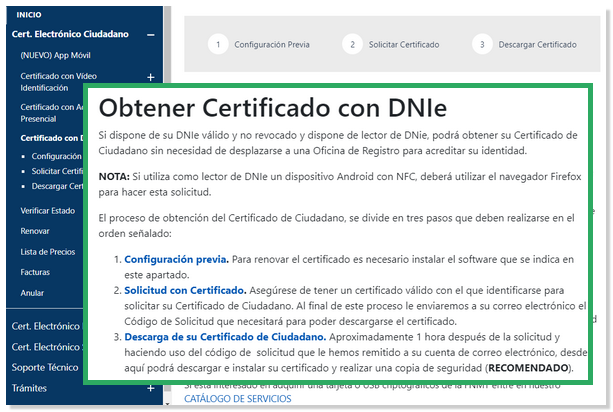Viewport: 613px width, 412px height.
Task: Open Lista de Precios sidebar item
Action: [50, 251]
